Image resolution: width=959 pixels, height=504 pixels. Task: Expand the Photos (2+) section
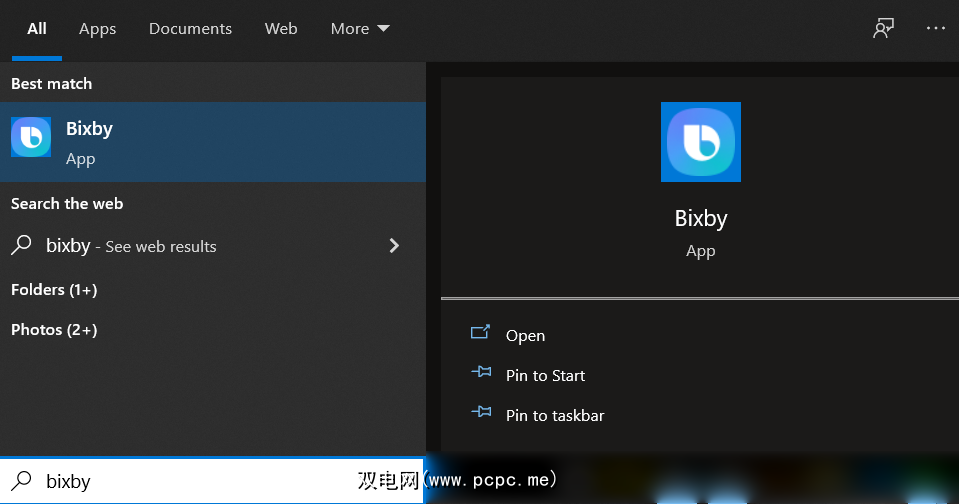coord(54,330)
